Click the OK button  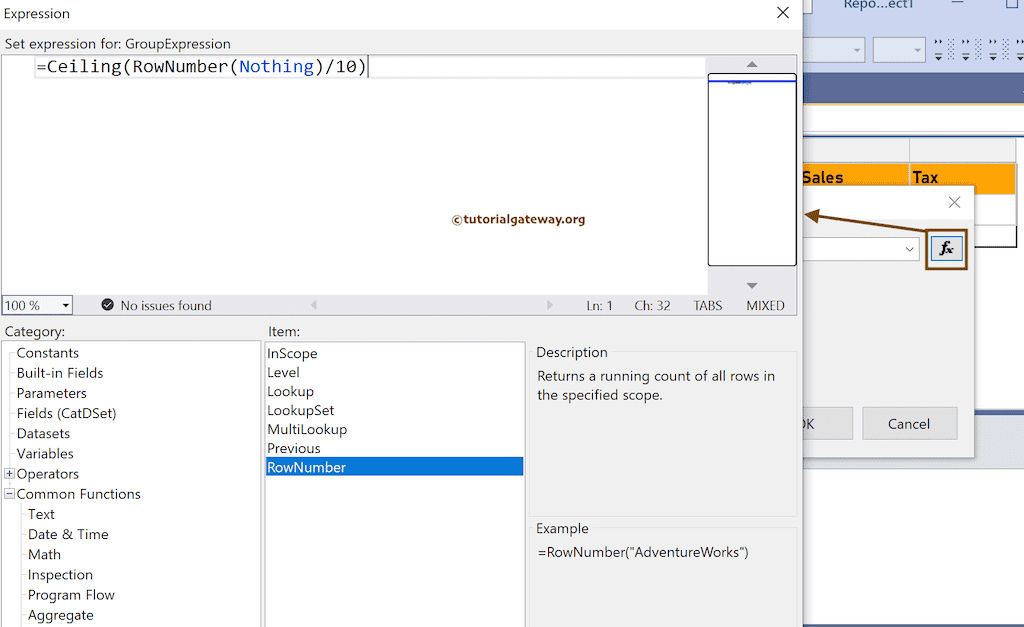pos(828,423)
